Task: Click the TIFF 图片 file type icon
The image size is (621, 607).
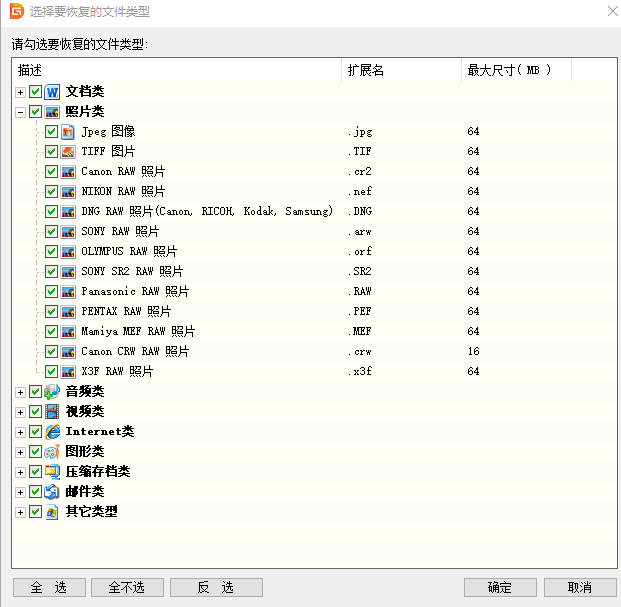Action: click(x=68, y=152)
